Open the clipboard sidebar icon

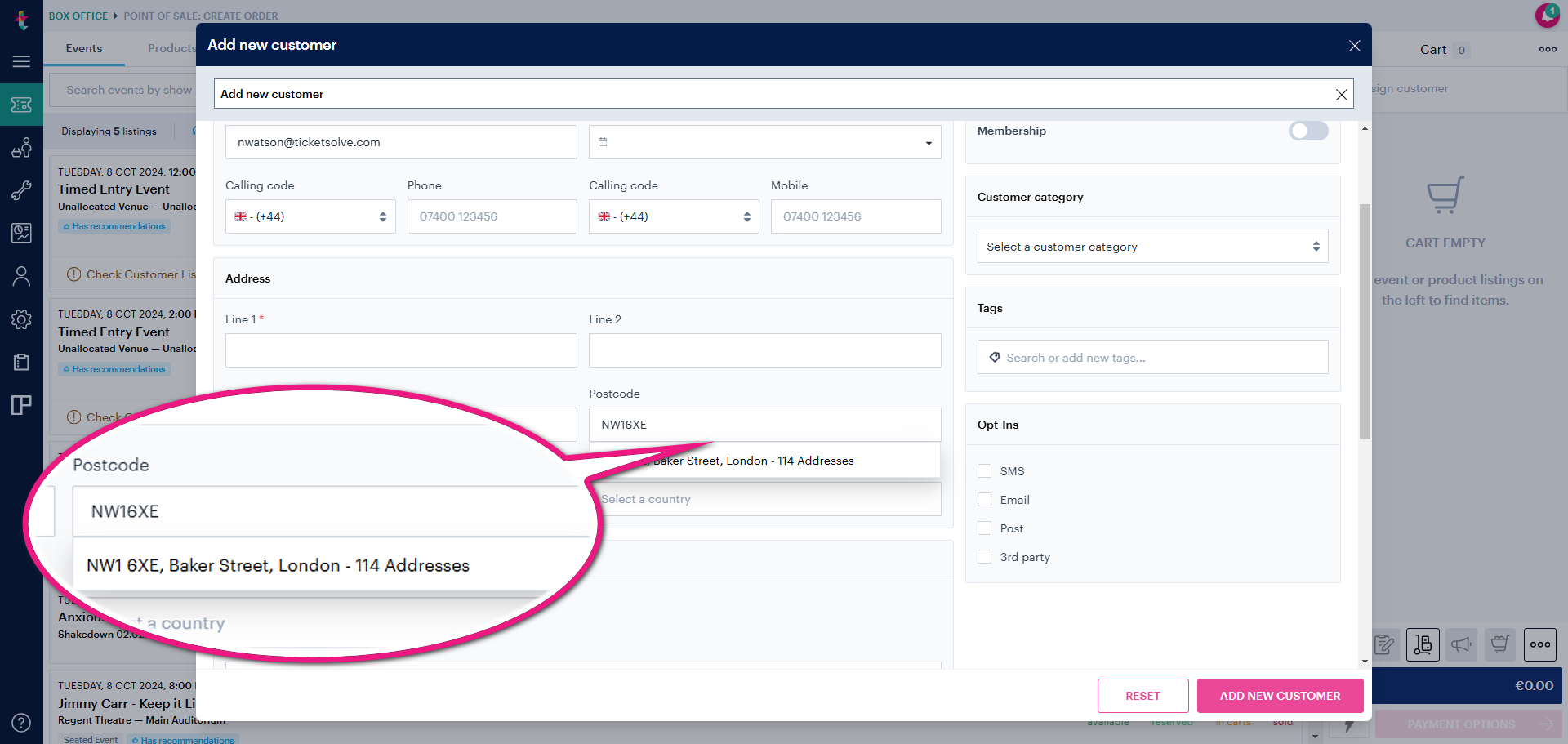pyautogui.click(x=21, y=362)
